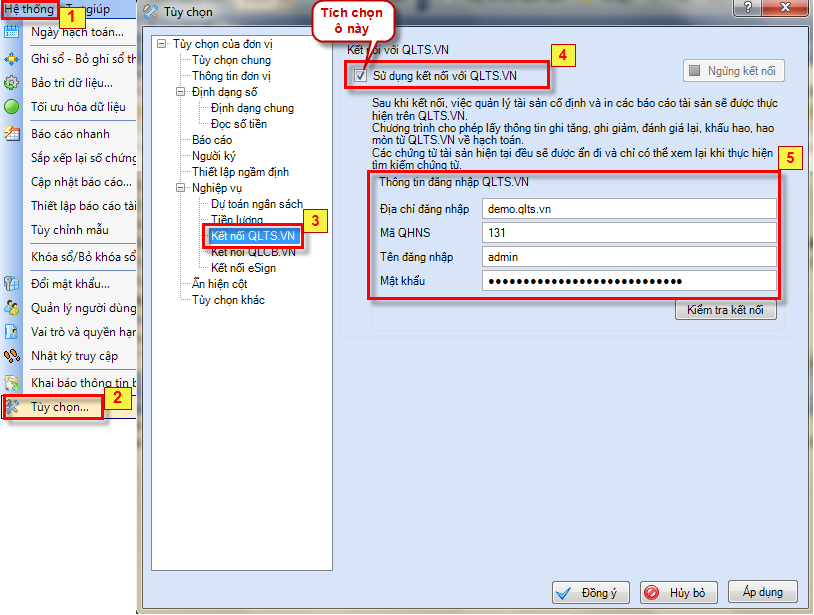Open the Hệ thống menu
The height and width of the screenshot is (615, 814).
pyautogui.click(x=29, y=9)
